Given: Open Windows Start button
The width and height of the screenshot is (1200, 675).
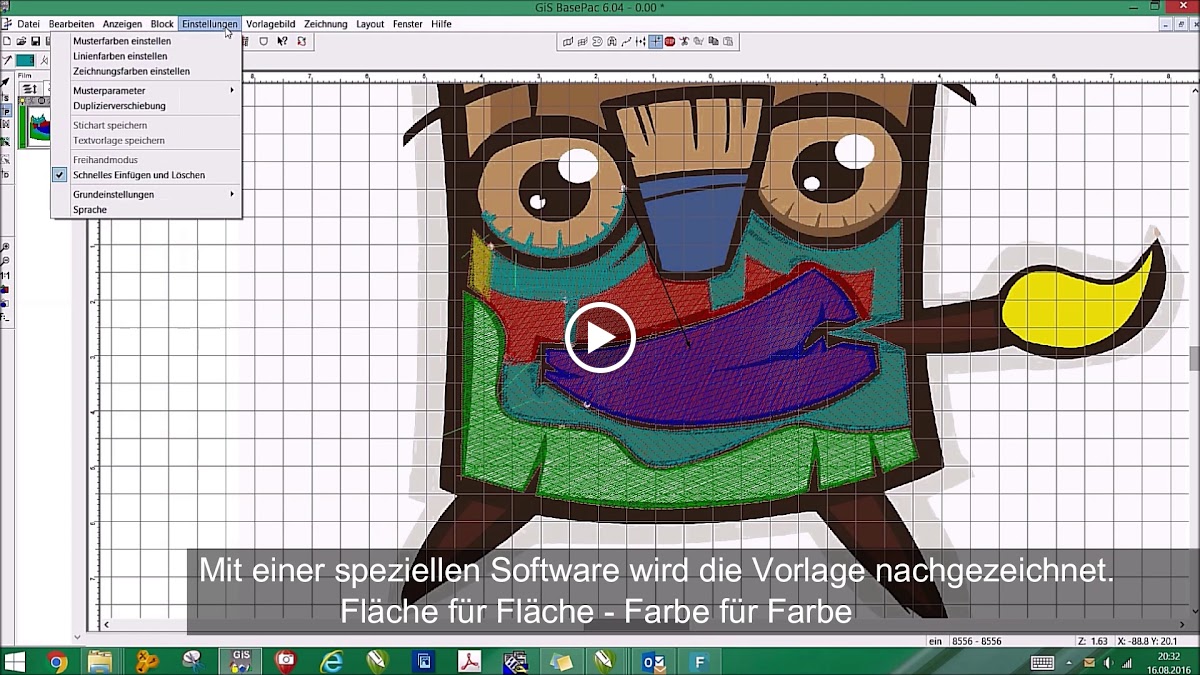Looking at the screenshot, I should tap(14, 662).
